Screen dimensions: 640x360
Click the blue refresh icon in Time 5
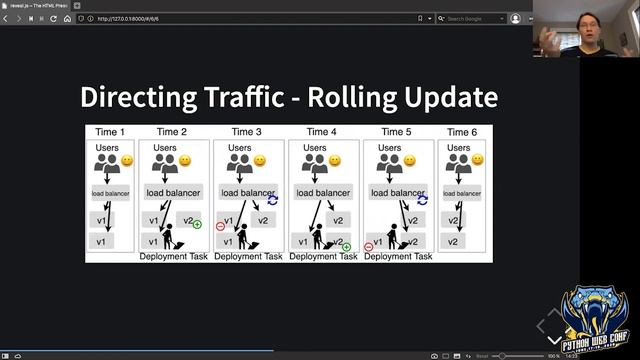(x=422, y=200)
